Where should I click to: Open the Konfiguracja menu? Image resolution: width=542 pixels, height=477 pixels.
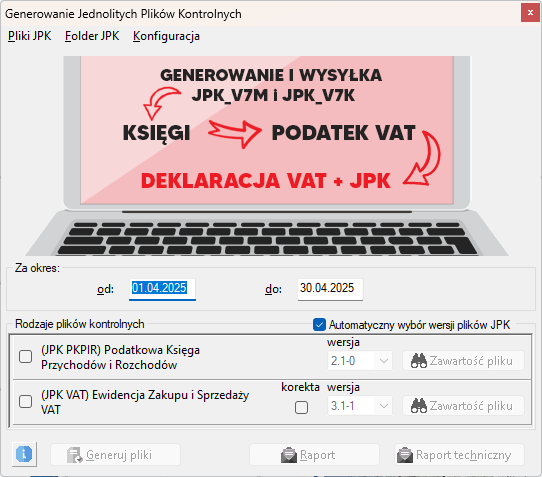click(166, 36)
